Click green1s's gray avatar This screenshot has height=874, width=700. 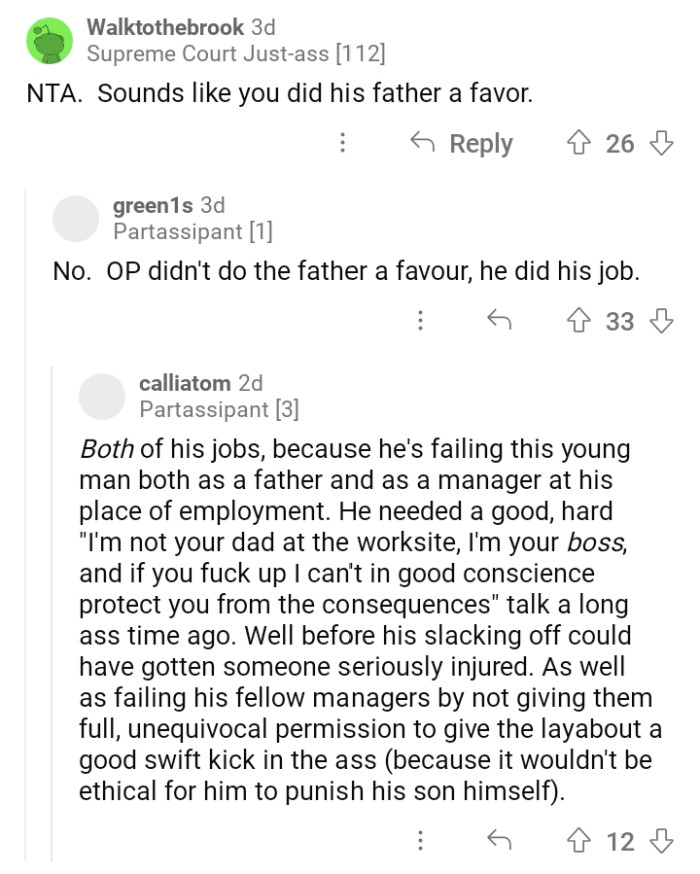pos(75,219)
